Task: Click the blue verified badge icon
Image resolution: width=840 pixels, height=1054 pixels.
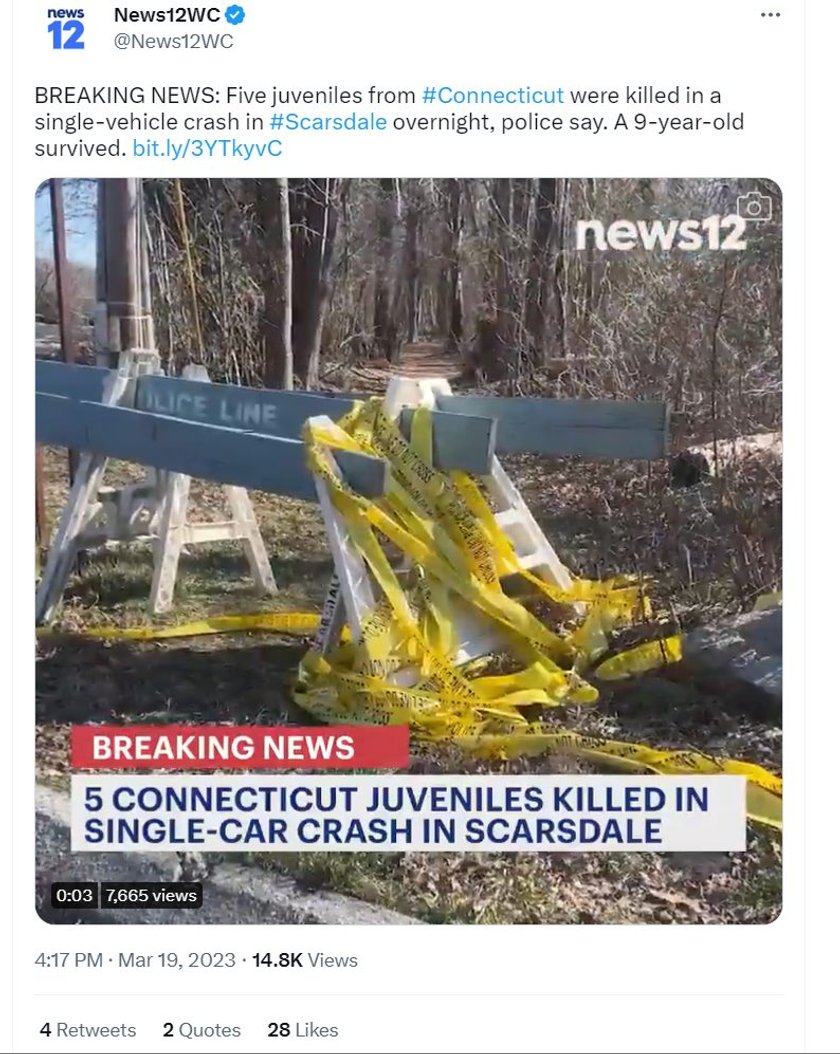Action: click(x=235, y=14)
